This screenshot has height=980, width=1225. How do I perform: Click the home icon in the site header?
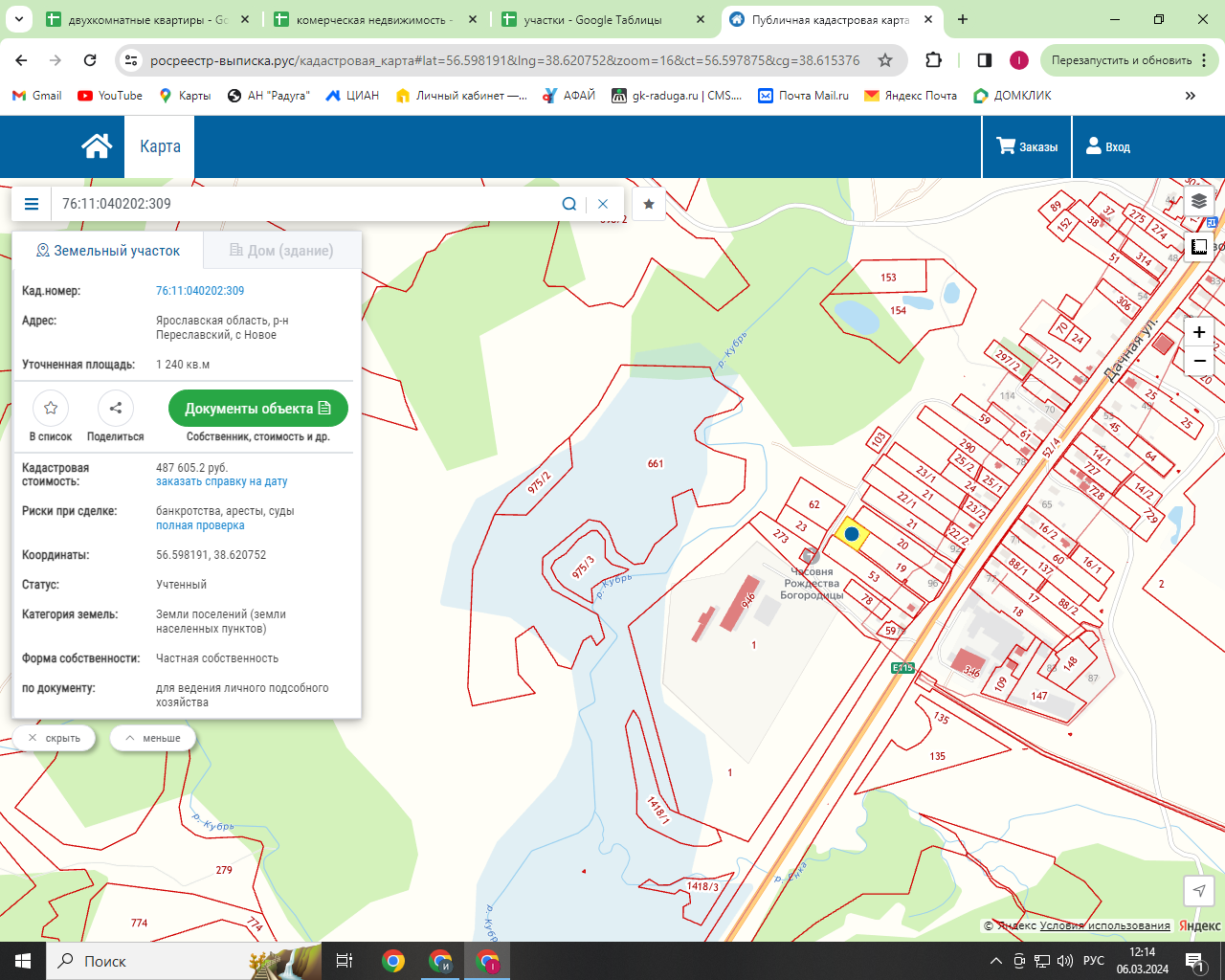pyautogui.click(x=97, y=146)
